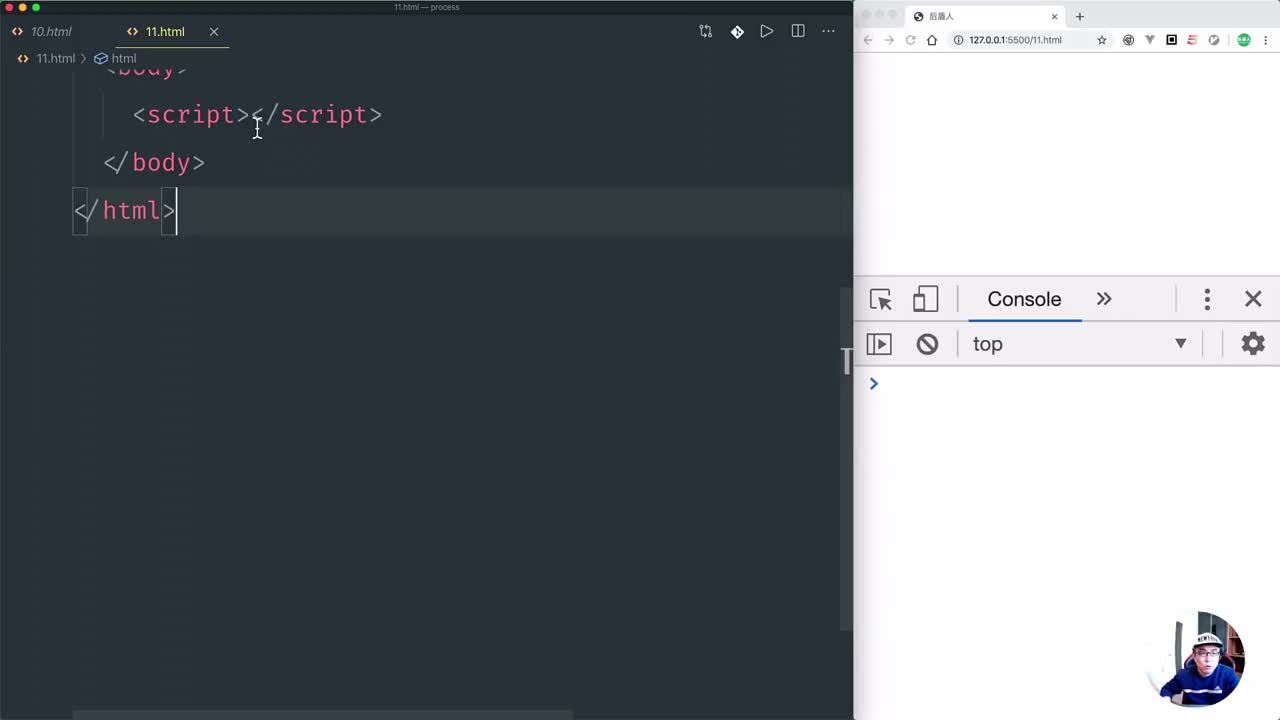The width and height of the screenshot is (1280, 720).
Task: View site information icon in address bar
Action: click(x=958, y=40)
